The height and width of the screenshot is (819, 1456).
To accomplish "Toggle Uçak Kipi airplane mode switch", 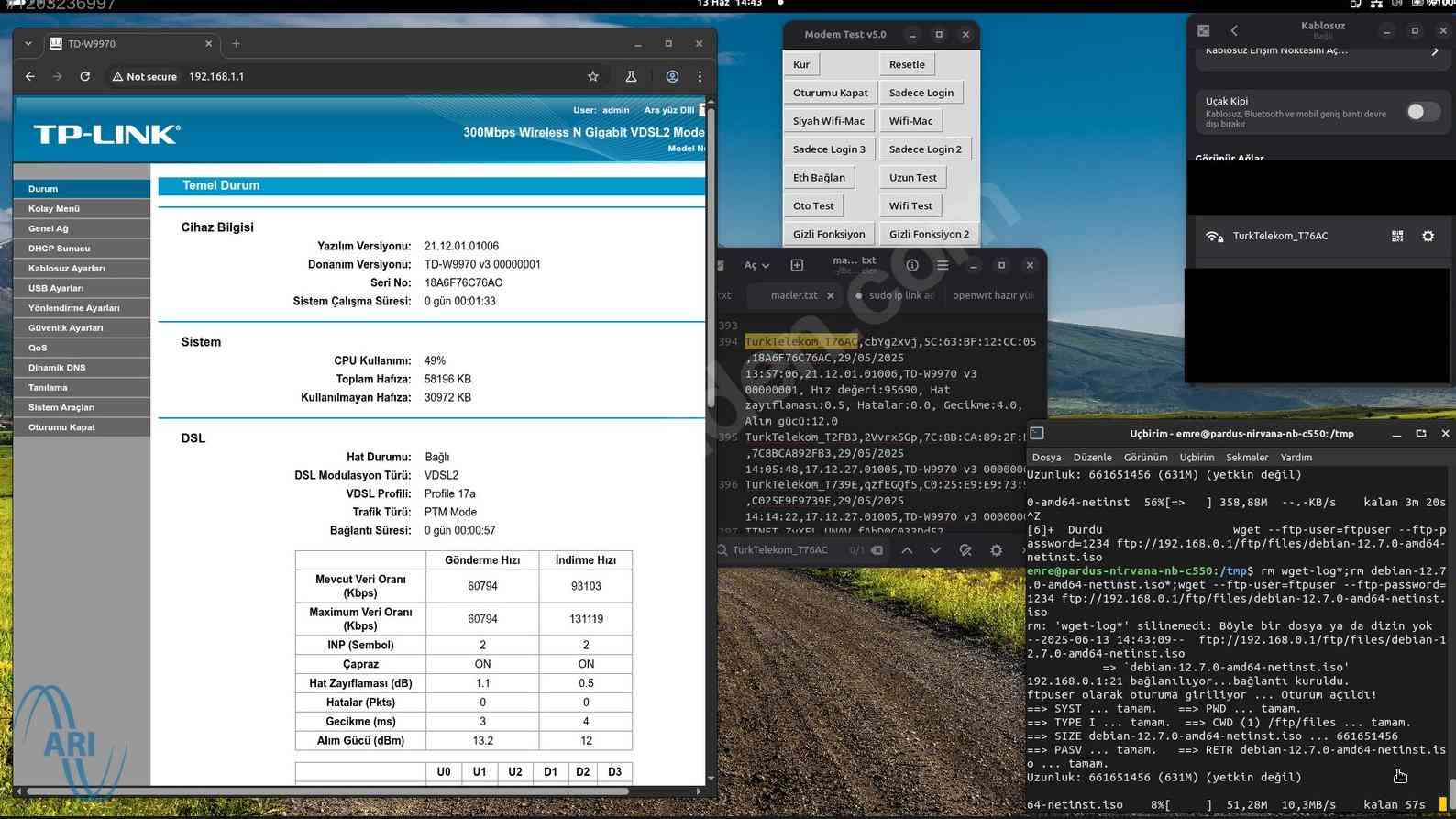I will pyautogui.click(x=1422, y=112).
